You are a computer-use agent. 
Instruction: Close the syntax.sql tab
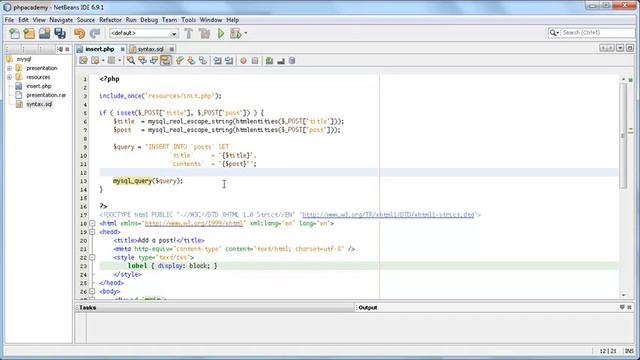pos(171,49)
